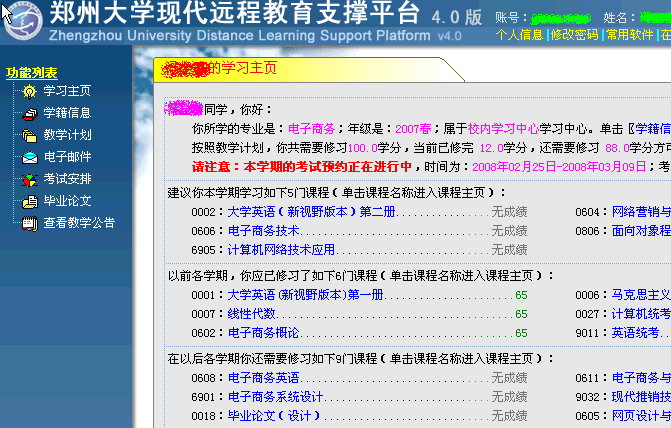Open course 大学英语(新视野版本)第二册
671x428 pixels.
311,211
